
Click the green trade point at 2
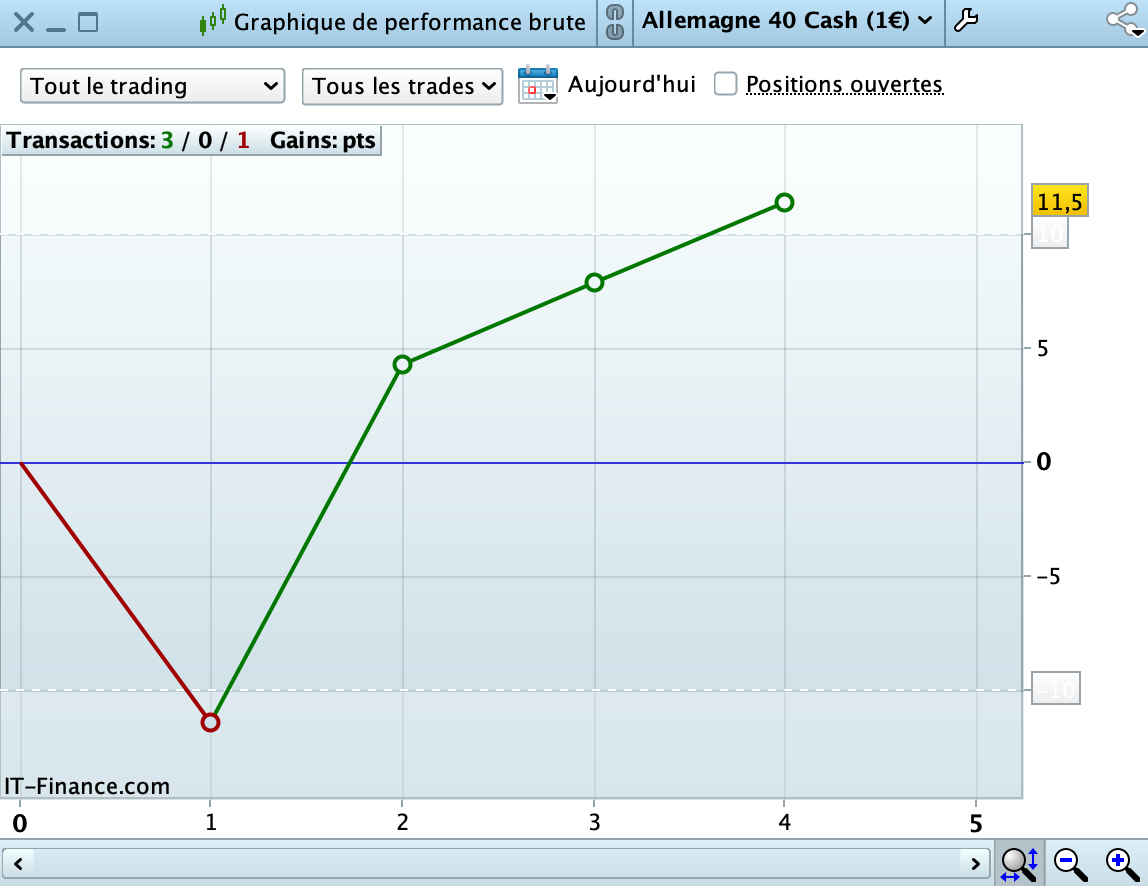tap(402, 365)
